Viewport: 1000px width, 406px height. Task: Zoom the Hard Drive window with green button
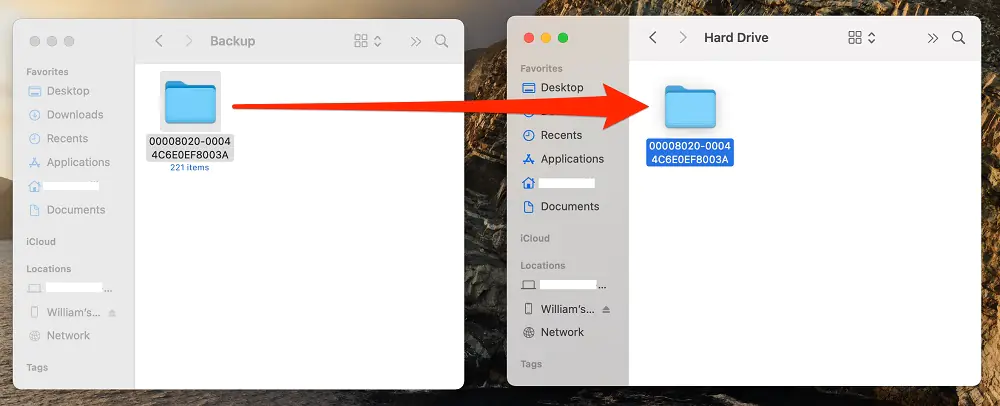point(563,38)
